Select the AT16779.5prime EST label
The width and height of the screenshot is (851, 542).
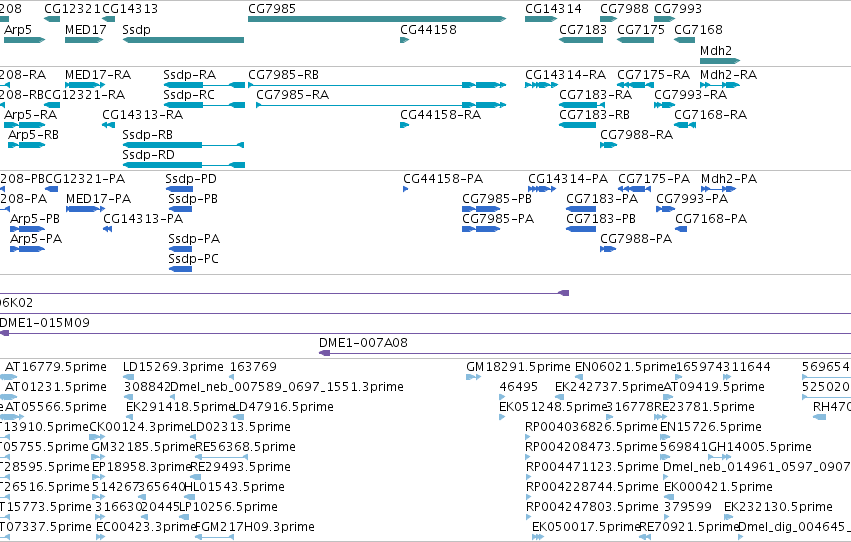tap(56, 367)
